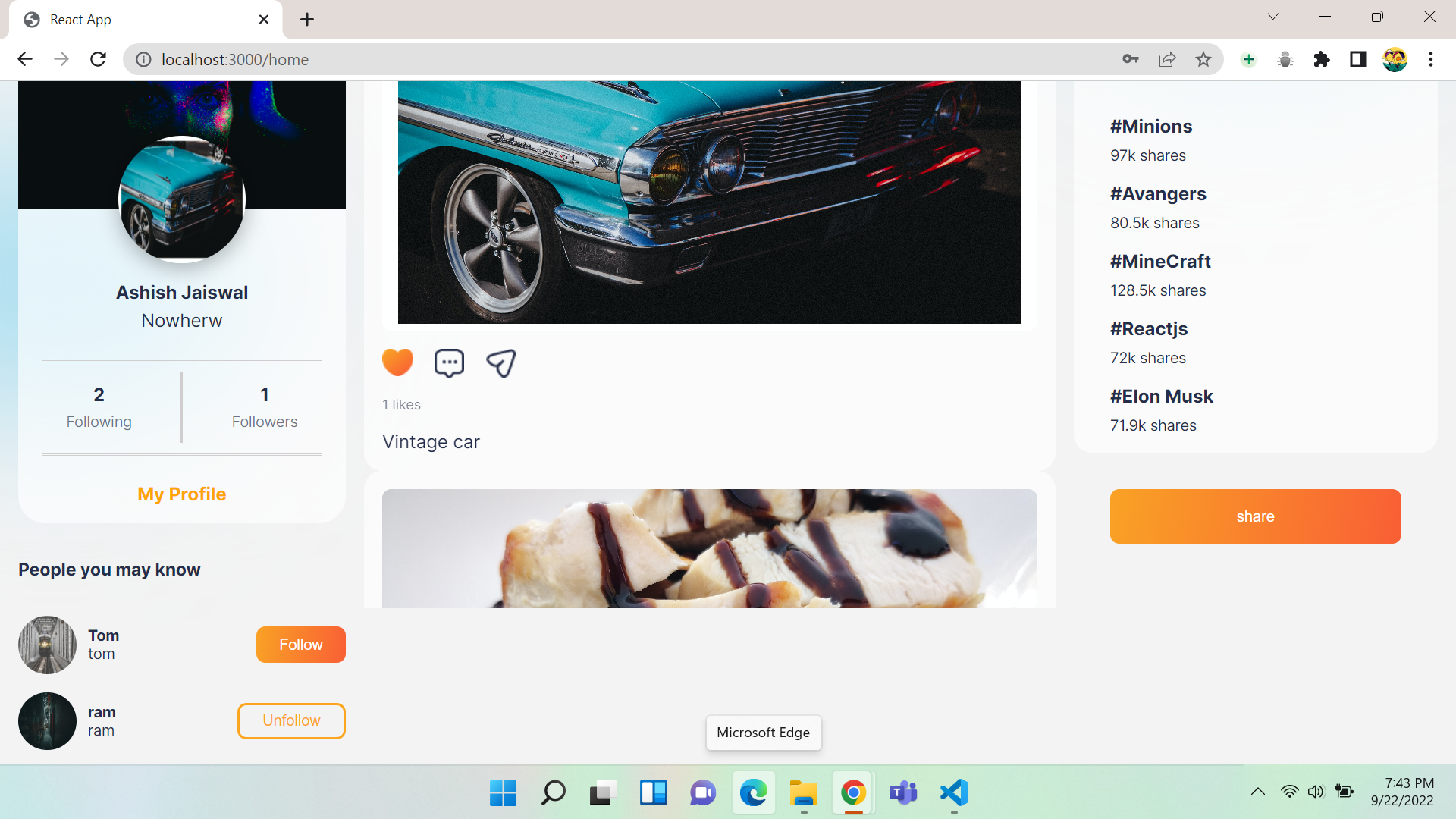Screen dimensions: 1456x819
Task: Unfollow ram from people you may know
Action: pos(291,720)
